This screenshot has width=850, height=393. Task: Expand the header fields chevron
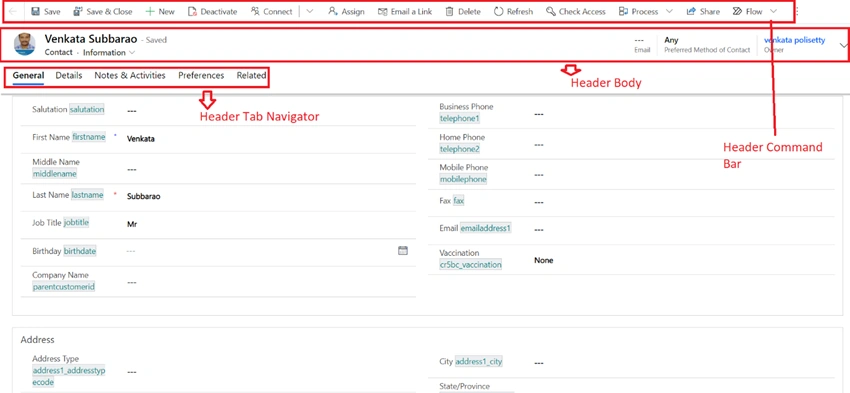(843, 46)
